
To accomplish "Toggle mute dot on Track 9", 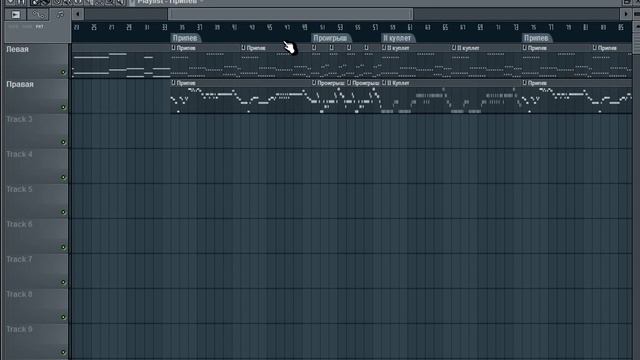I will 63,352.
